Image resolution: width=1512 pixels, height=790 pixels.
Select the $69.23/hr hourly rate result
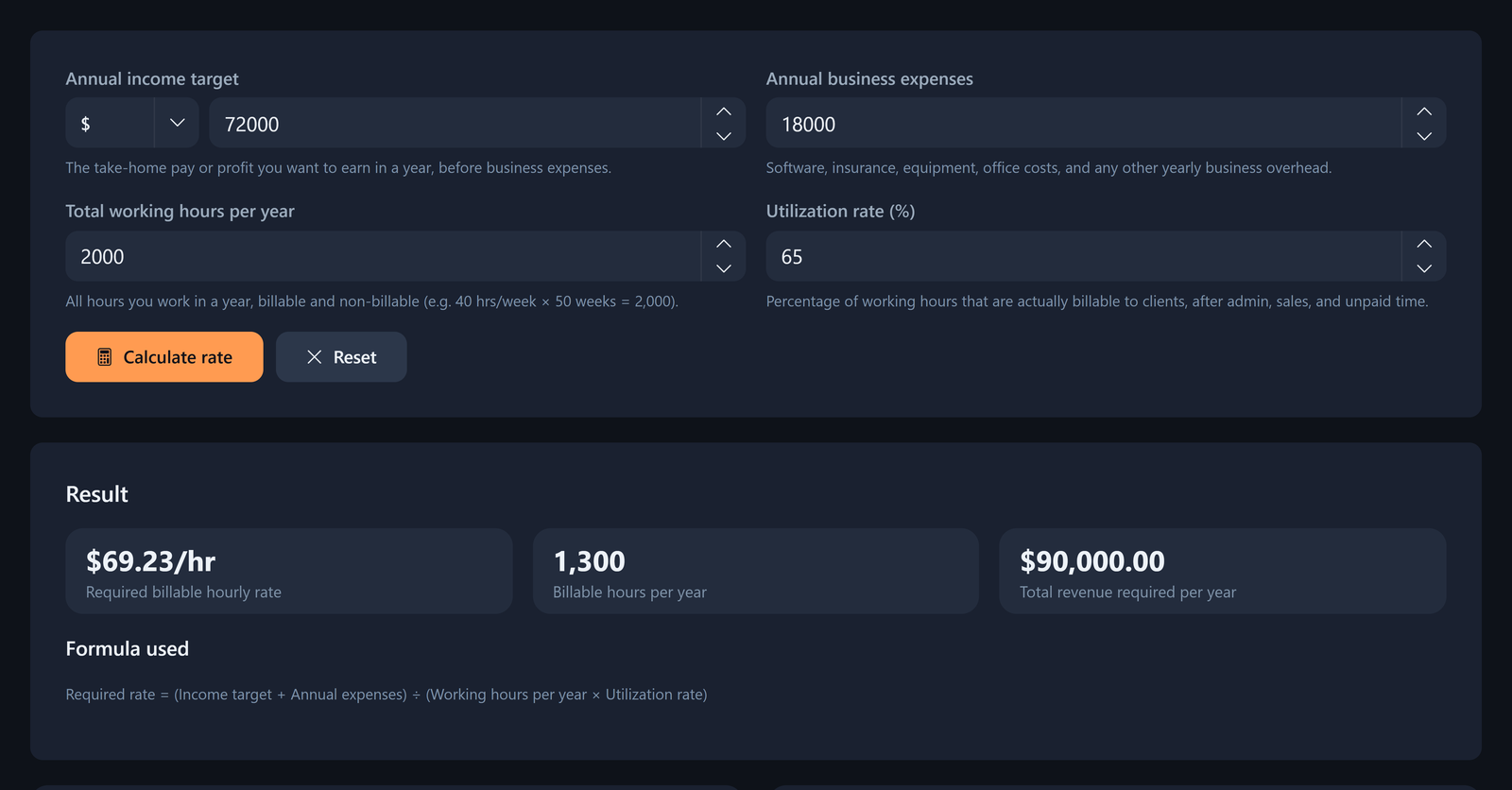tap(151, 561)
